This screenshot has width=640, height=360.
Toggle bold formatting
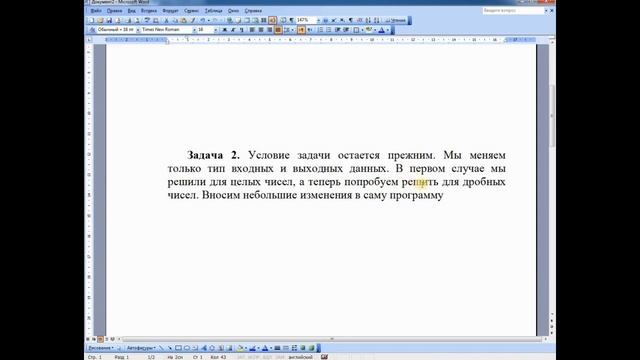(x=224, y=30)
